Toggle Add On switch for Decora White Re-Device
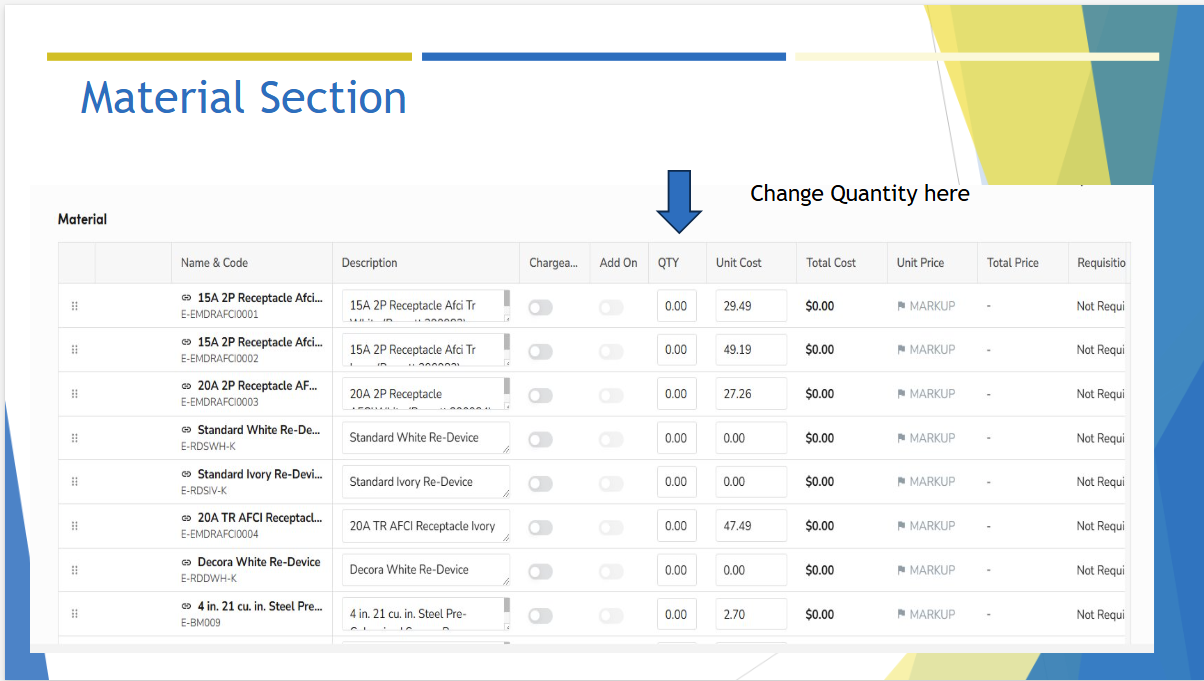Screen dimensions: 1204x681 tap(610, 571)
